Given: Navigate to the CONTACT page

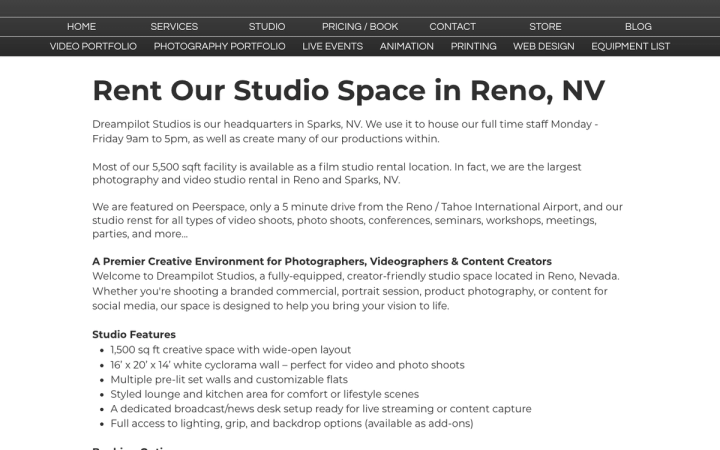Looking at the screenshot, I should (x=452, y=27).
